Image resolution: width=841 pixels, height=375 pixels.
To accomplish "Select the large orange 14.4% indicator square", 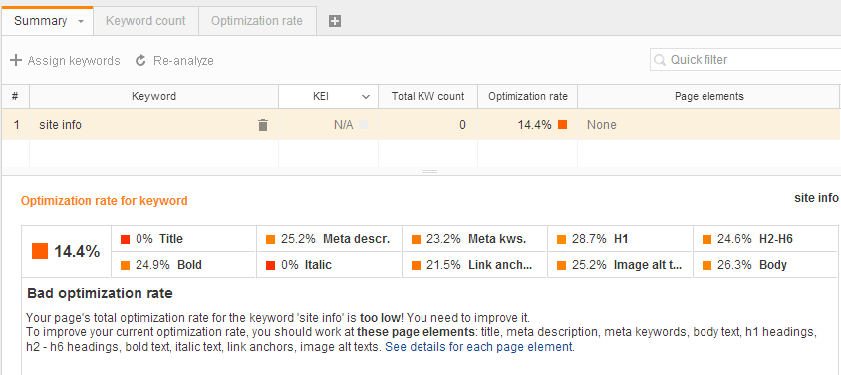I will point(40,251).
